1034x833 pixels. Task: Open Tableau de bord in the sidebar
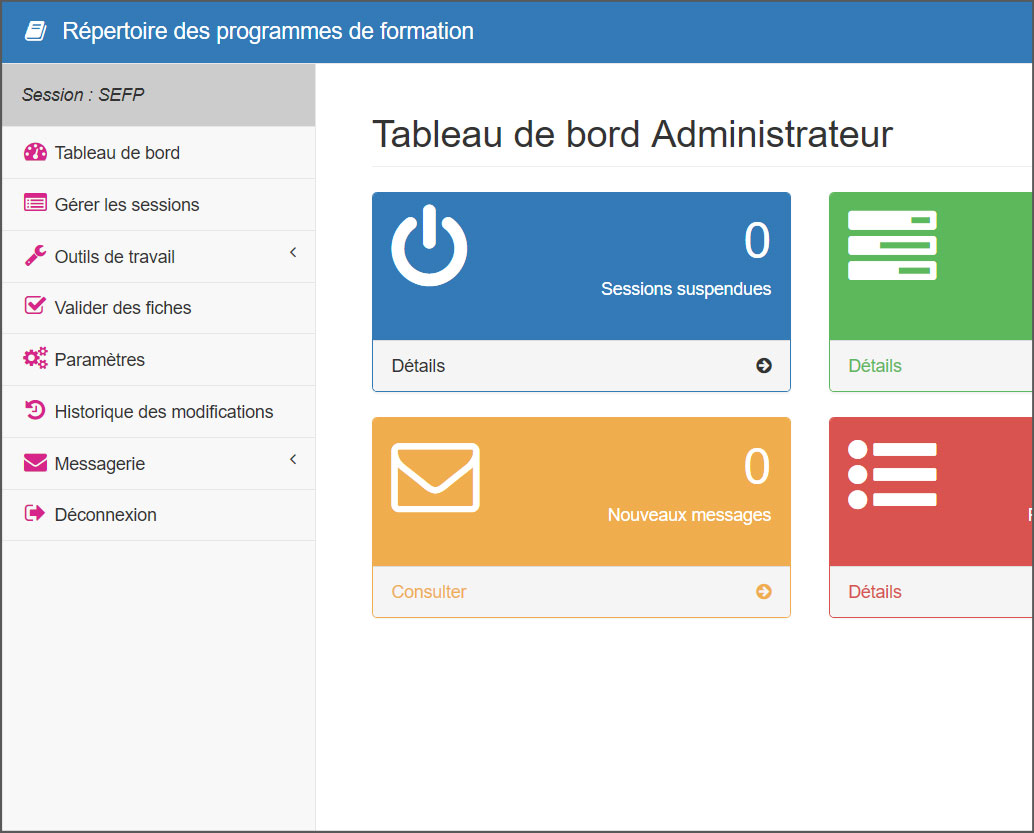click(158, 152)
